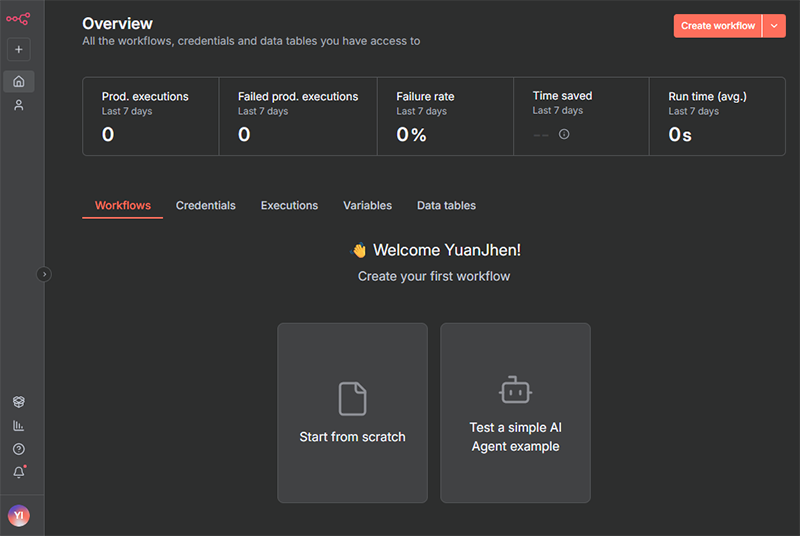Open the cube-shaped icon in lower sidebar
Image resolution: width=800 pixels, height=536 pixels.
coord(18,402)
